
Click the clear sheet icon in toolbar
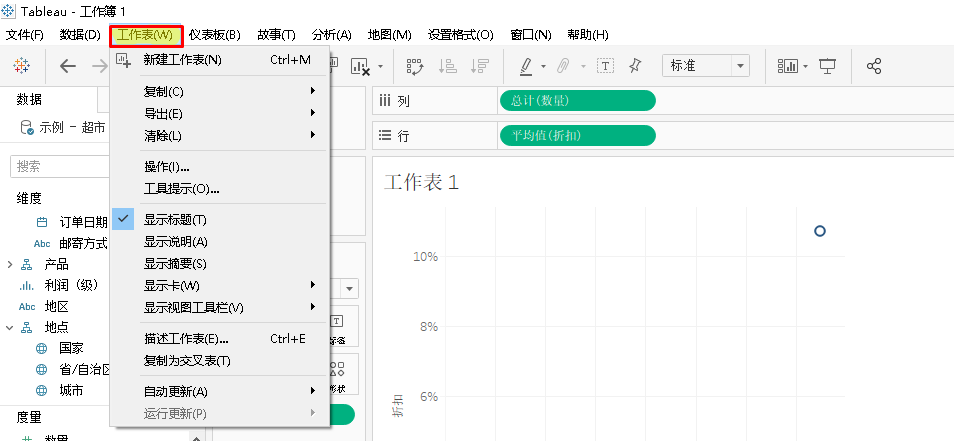click(362, 66)
